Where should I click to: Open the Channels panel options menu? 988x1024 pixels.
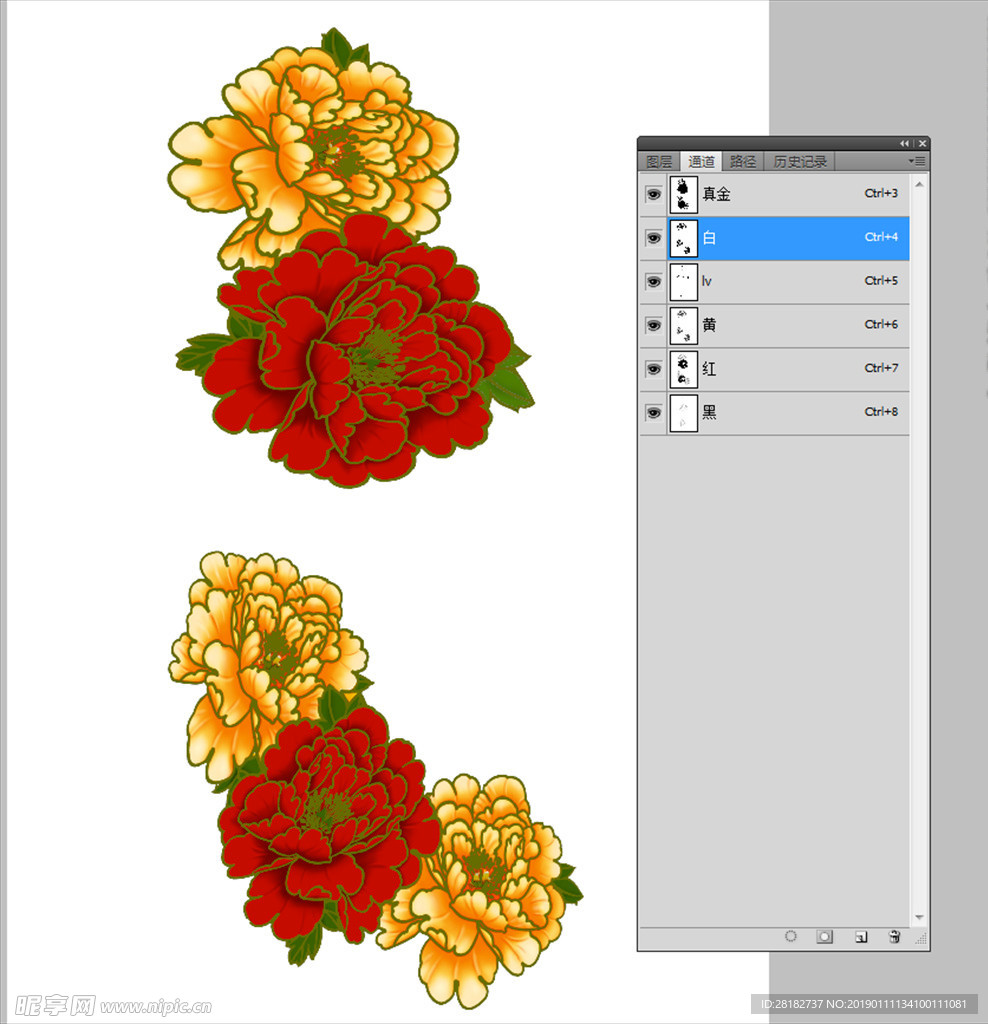click(917, 161)
